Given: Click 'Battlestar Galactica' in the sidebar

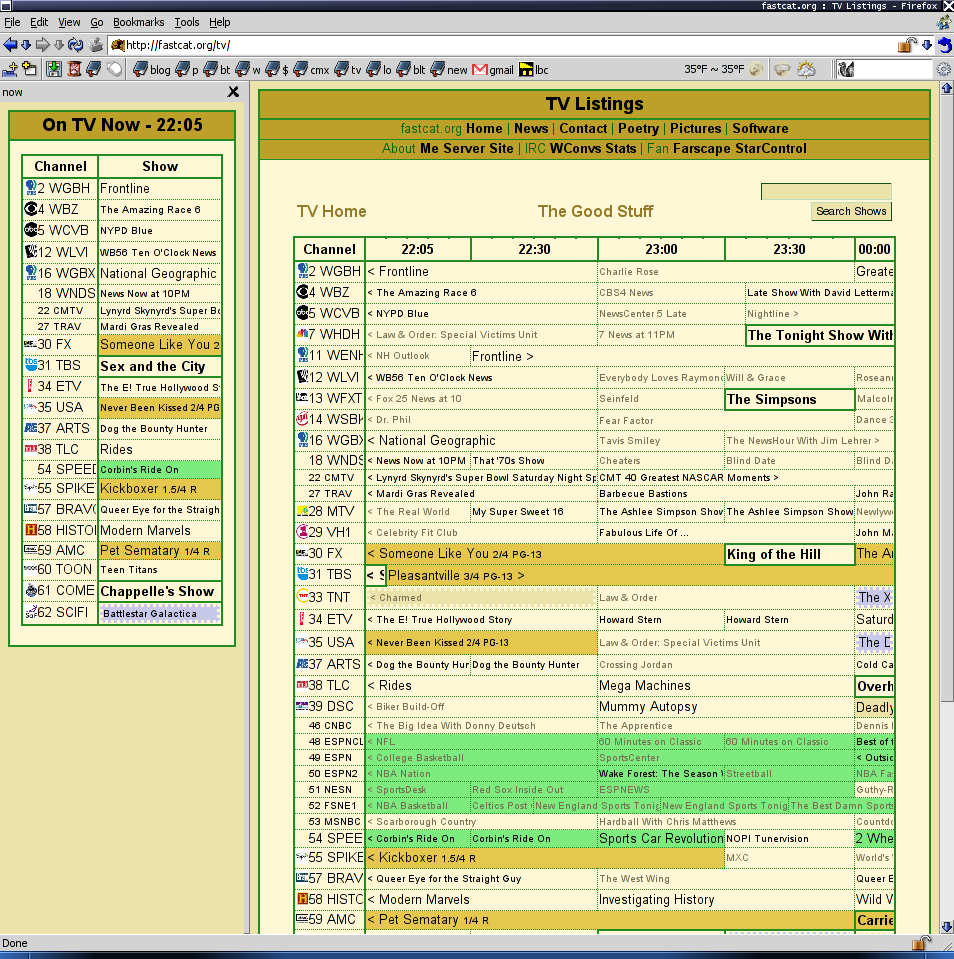Looking at the screenshot, I should [160, 613].
